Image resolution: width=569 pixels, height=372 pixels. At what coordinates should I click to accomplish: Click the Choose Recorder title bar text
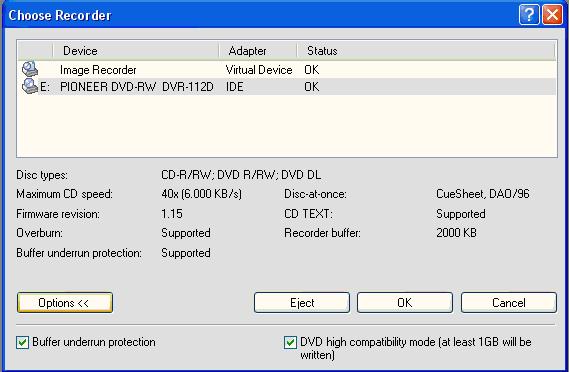point(60,15)
